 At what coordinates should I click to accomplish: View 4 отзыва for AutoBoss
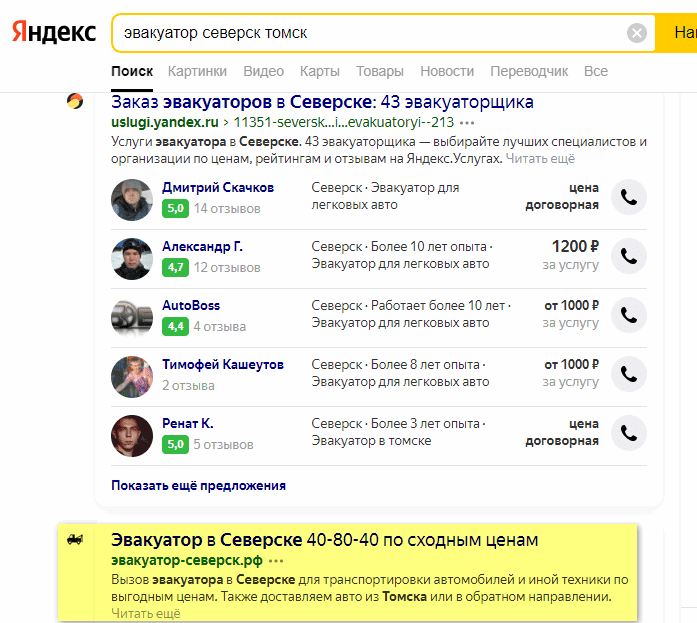[220, 327]
